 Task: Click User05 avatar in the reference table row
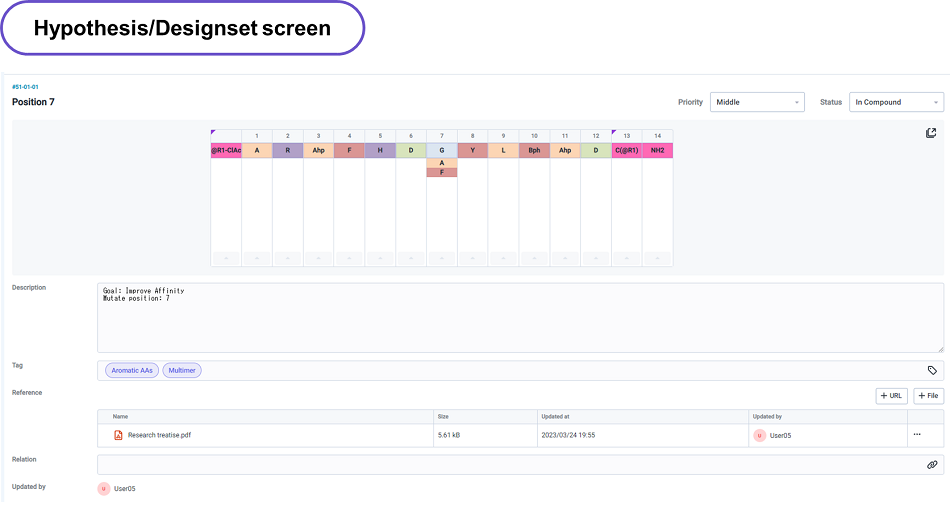(759, 435)
